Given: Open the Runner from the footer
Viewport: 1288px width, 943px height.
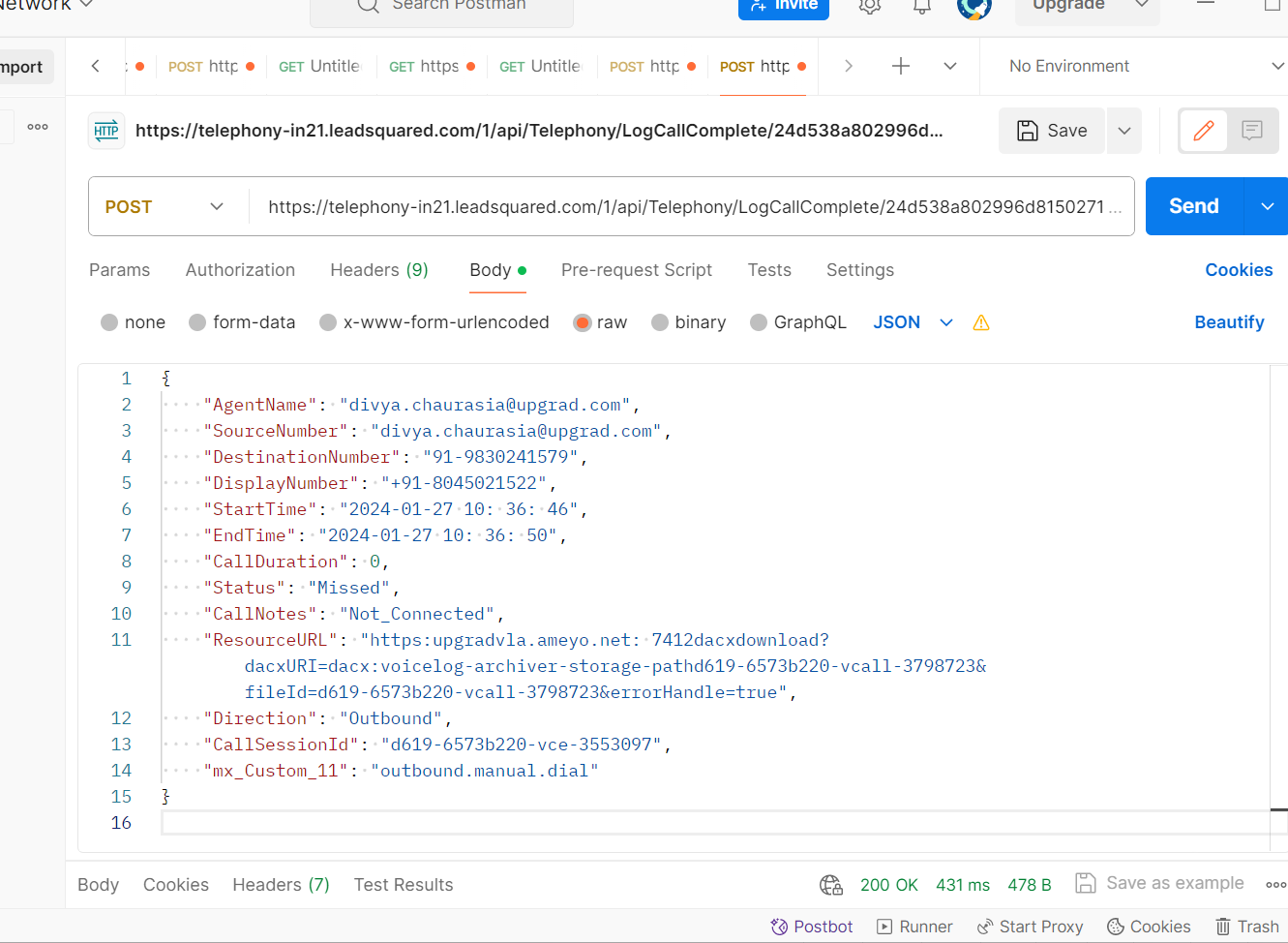Looking at the screenshot, I should 914,927.
